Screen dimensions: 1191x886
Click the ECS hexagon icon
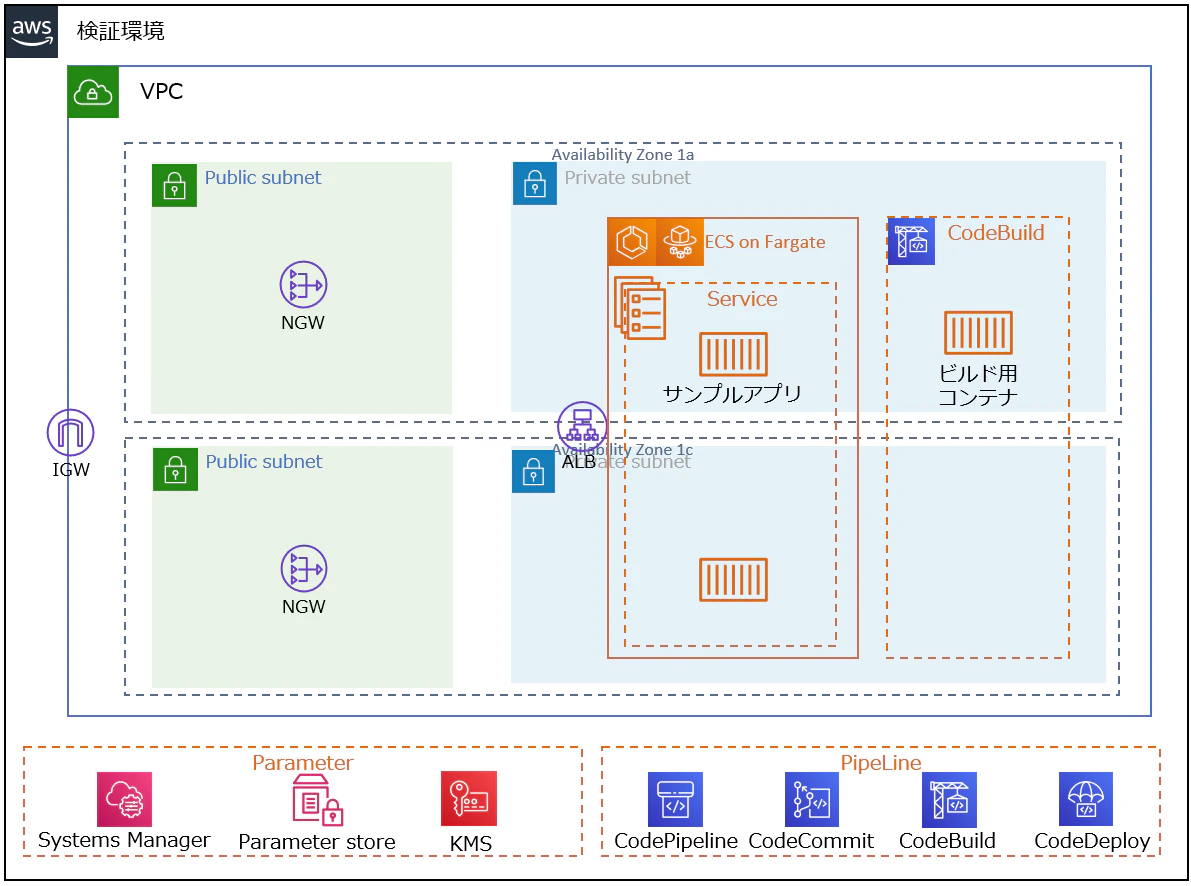pyautogui.click(x=631, y=242)
